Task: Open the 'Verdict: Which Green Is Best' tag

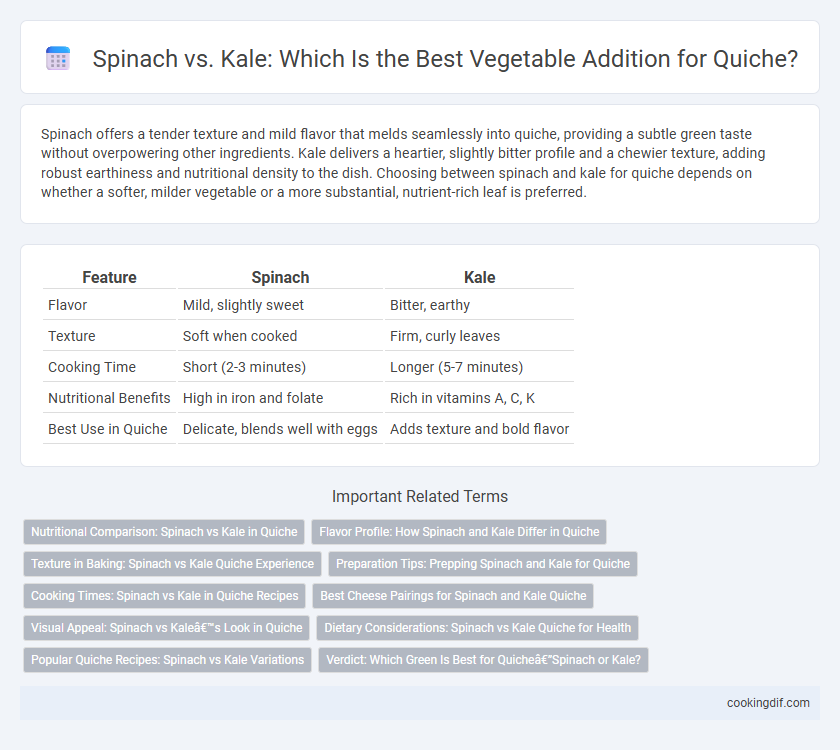Action: pos(483,659)
